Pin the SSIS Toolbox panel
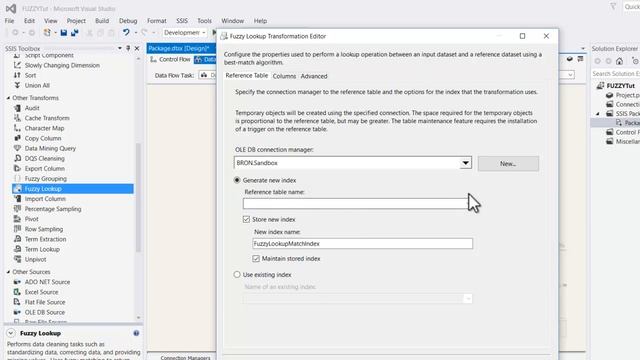 [x=128, y=48]
